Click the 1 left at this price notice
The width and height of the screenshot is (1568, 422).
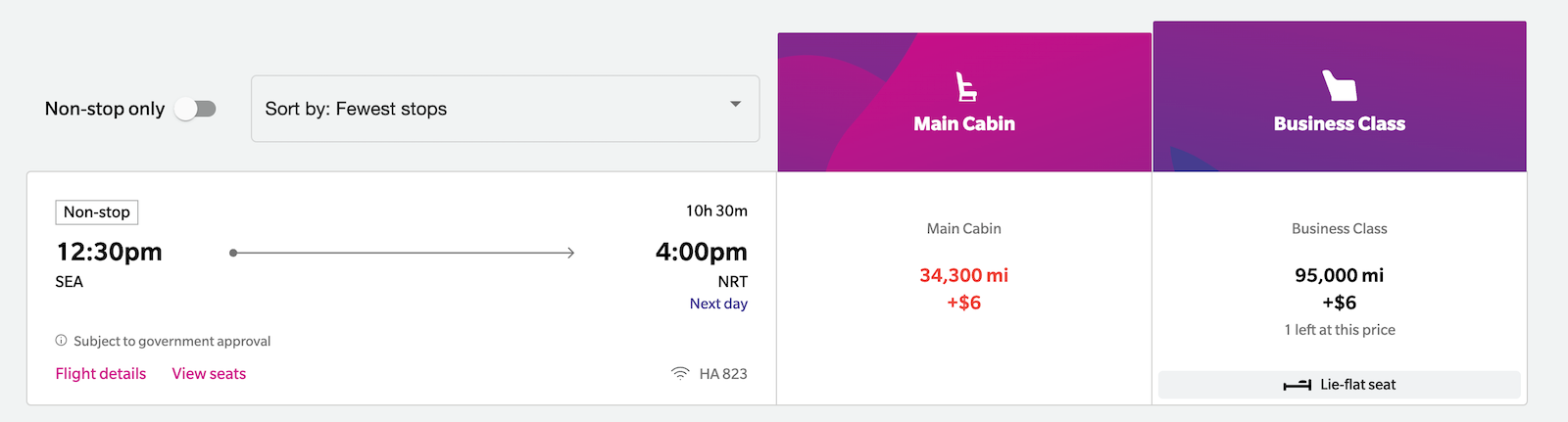click(1339, 330)
